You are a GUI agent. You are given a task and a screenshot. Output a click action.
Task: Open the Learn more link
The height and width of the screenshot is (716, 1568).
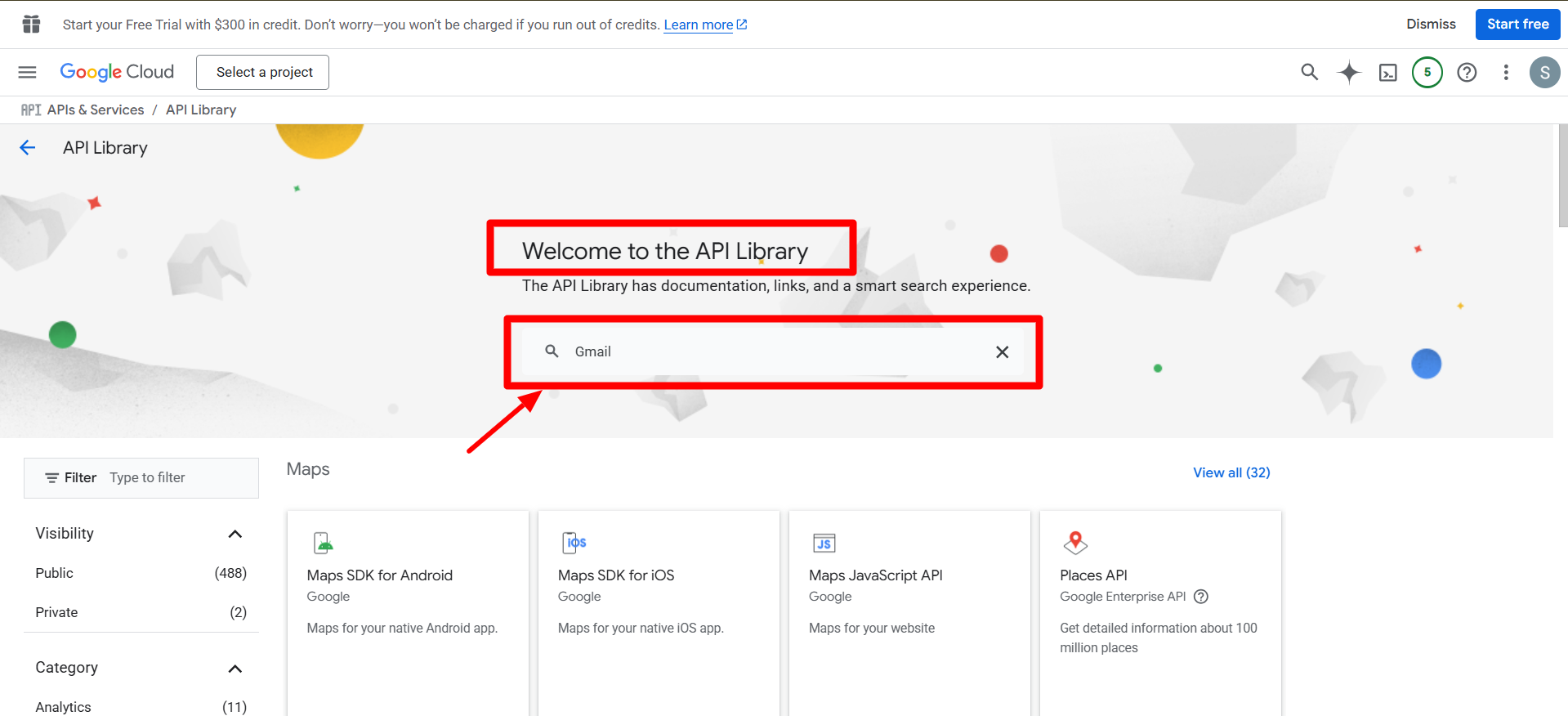[x=705, y=25]
